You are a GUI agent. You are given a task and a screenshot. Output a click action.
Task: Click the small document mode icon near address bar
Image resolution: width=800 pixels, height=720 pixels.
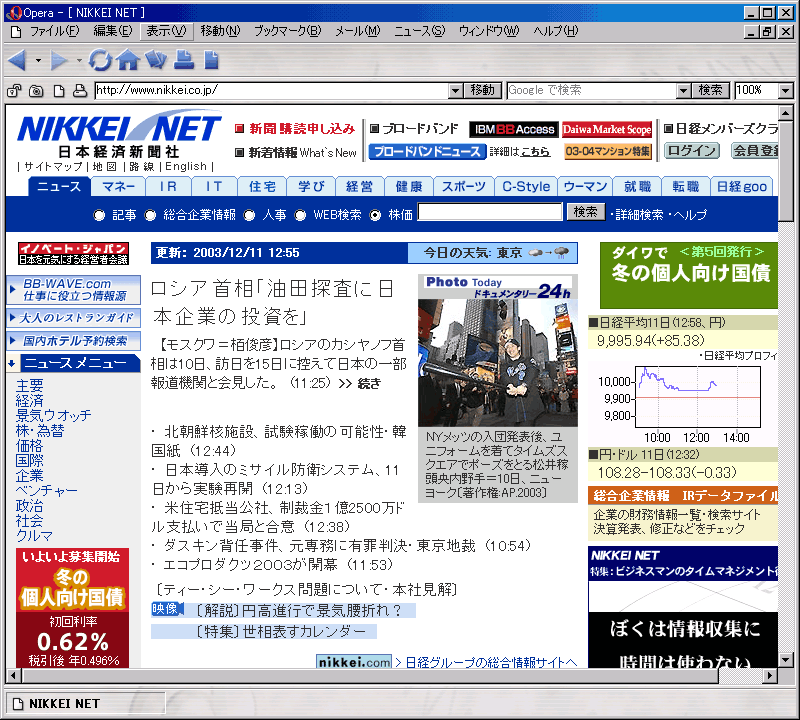59,91
